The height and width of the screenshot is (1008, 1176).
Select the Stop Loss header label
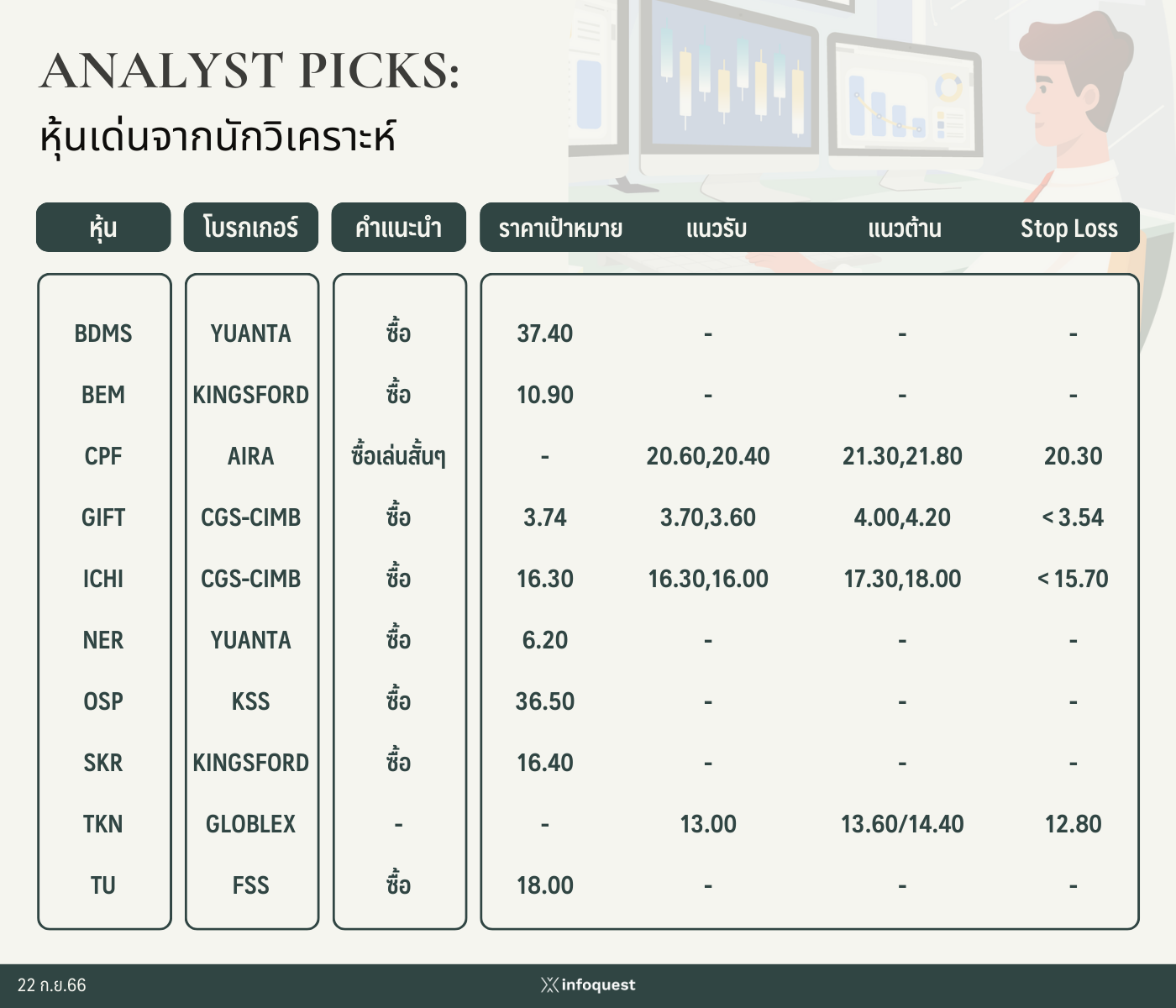(1068, 228)
